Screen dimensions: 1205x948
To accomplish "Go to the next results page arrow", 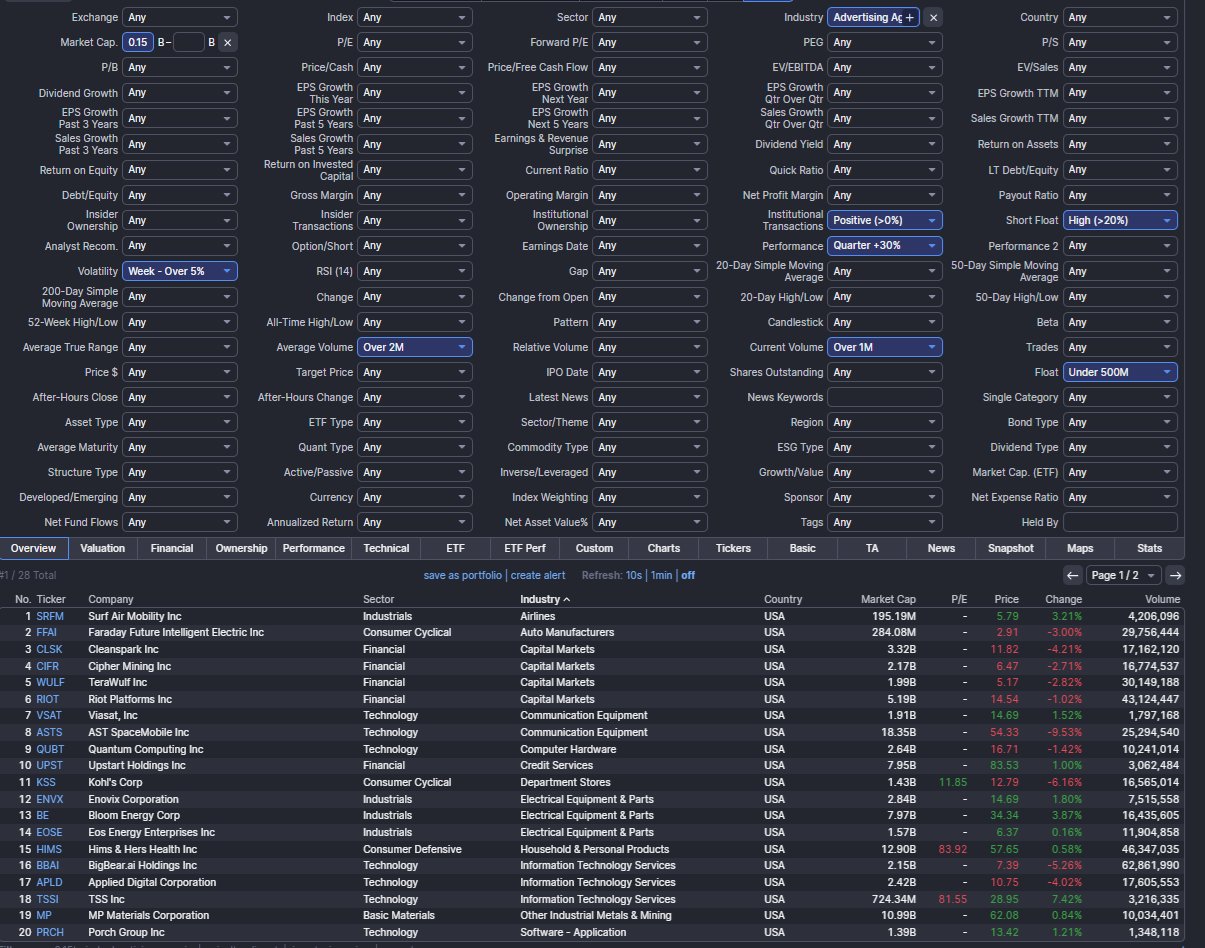I will click(x=1175, y=575).
